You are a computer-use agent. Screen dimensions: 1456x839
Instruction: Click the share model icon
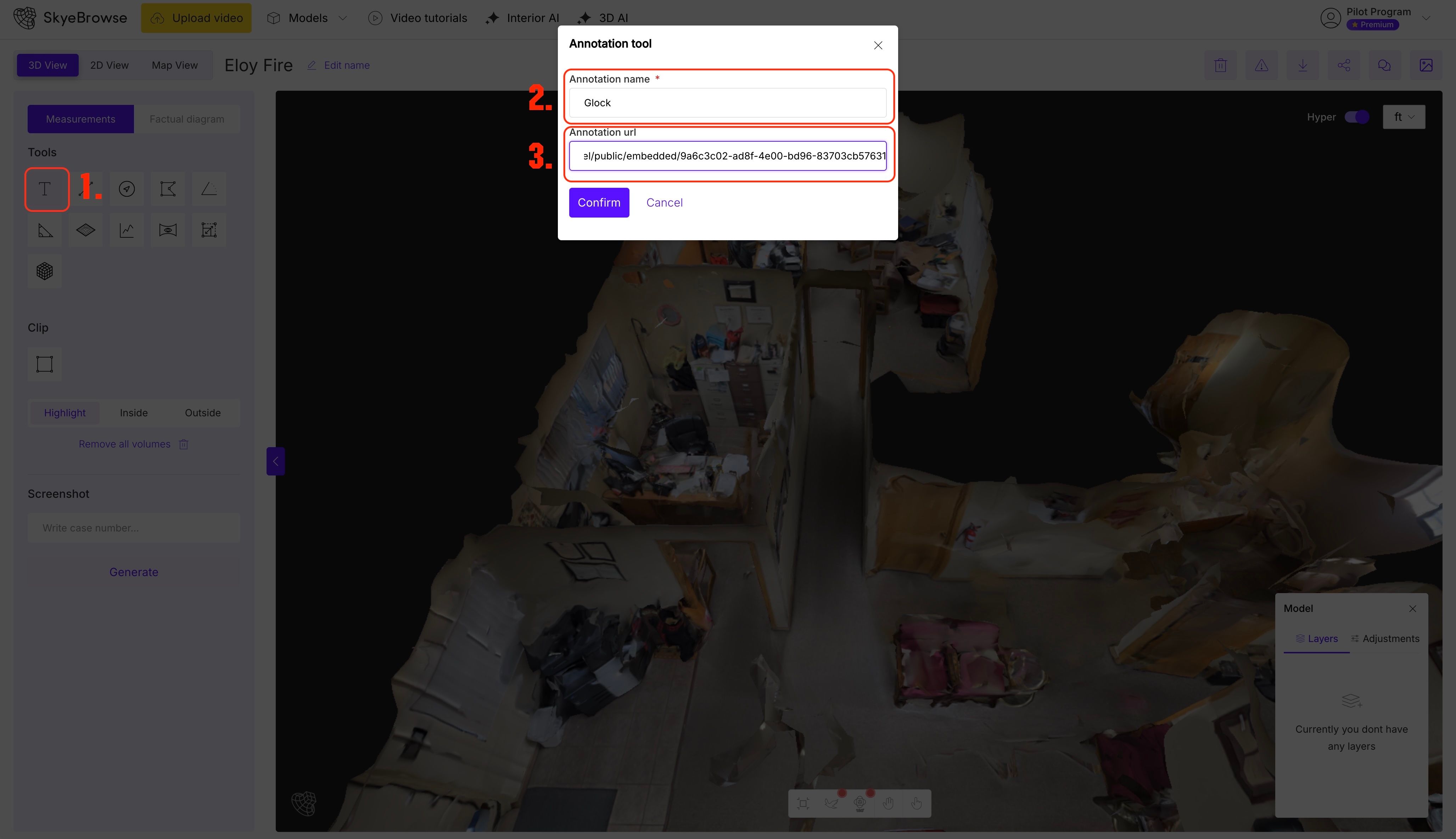(x=1344, y=65)
